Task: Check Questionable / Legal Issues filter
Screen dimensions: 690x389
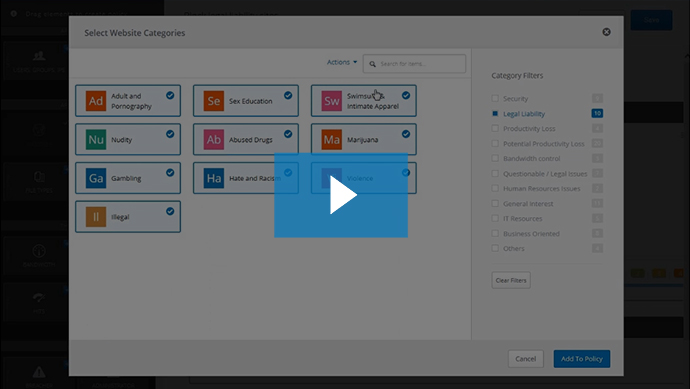Action: (495, 173)
